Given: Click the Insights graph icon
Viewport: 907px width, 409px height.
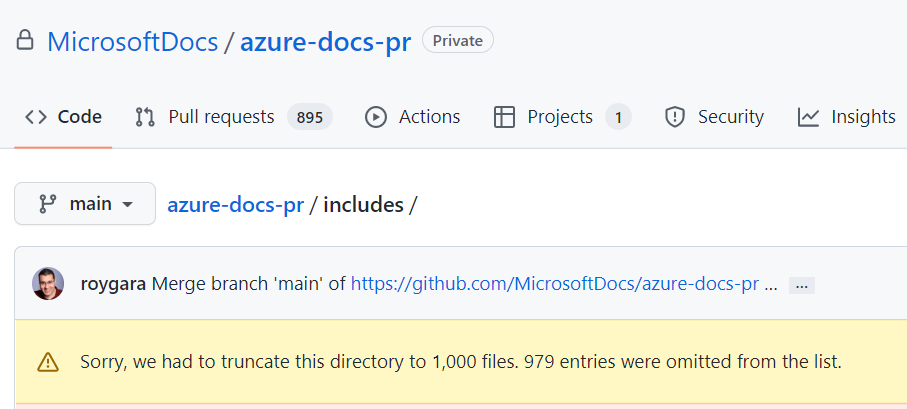Looking at the screenshot, I should 808,117.
